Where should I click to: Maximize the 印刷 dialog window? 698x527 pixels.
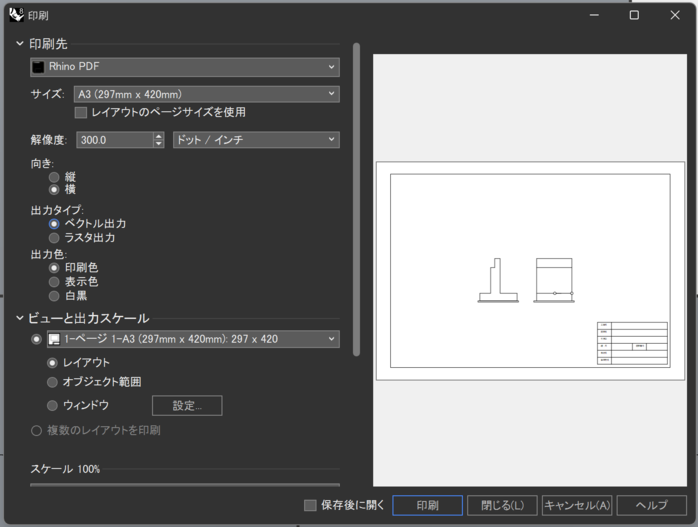[634, 15]
